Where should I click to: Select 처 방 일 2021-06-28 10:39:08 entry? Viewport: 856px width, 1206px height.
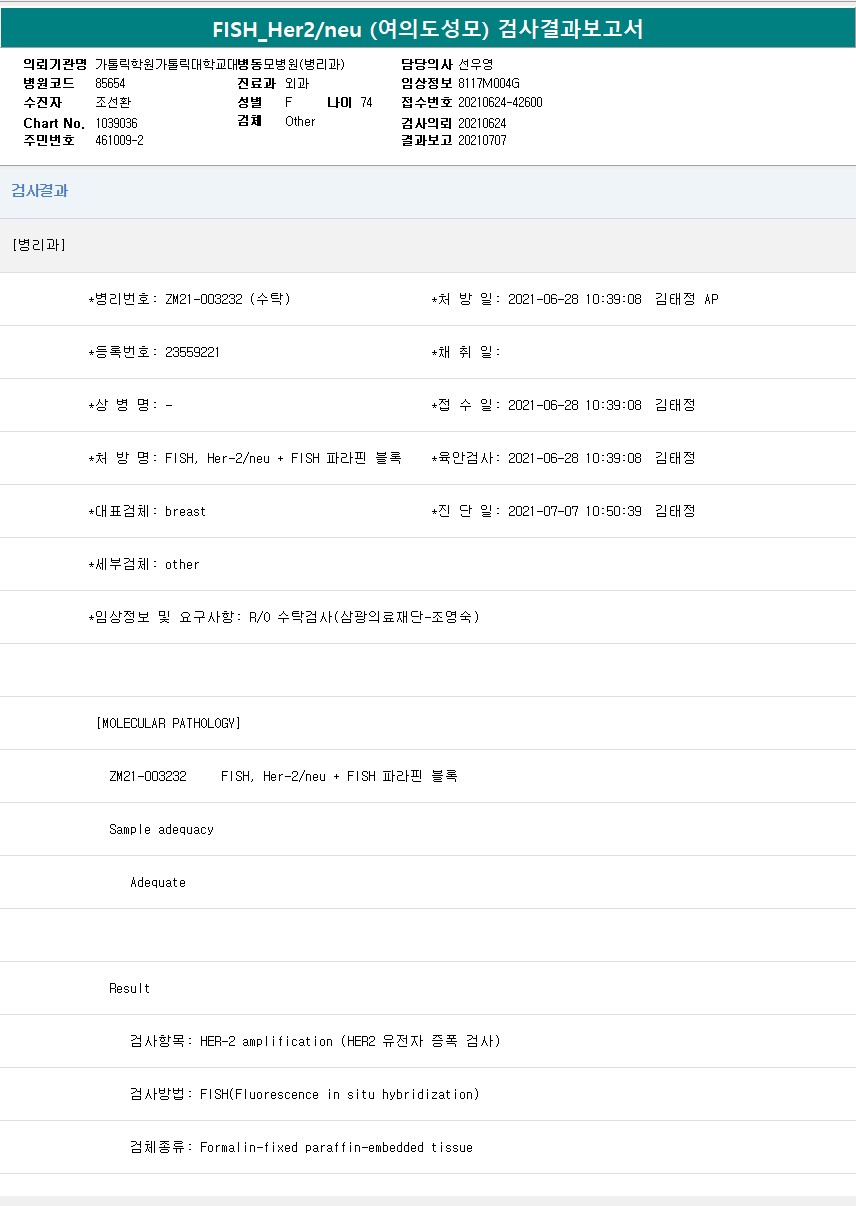click(574, 299)
